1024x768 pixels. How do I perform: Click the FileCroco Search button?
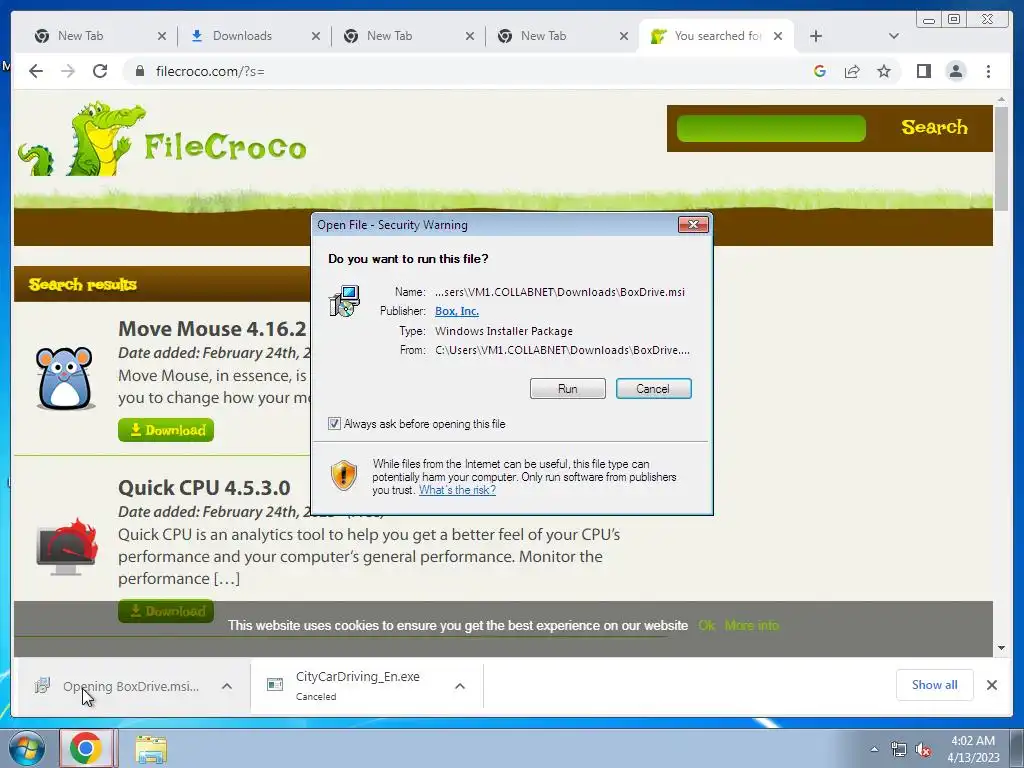click(x=934, y=127)
